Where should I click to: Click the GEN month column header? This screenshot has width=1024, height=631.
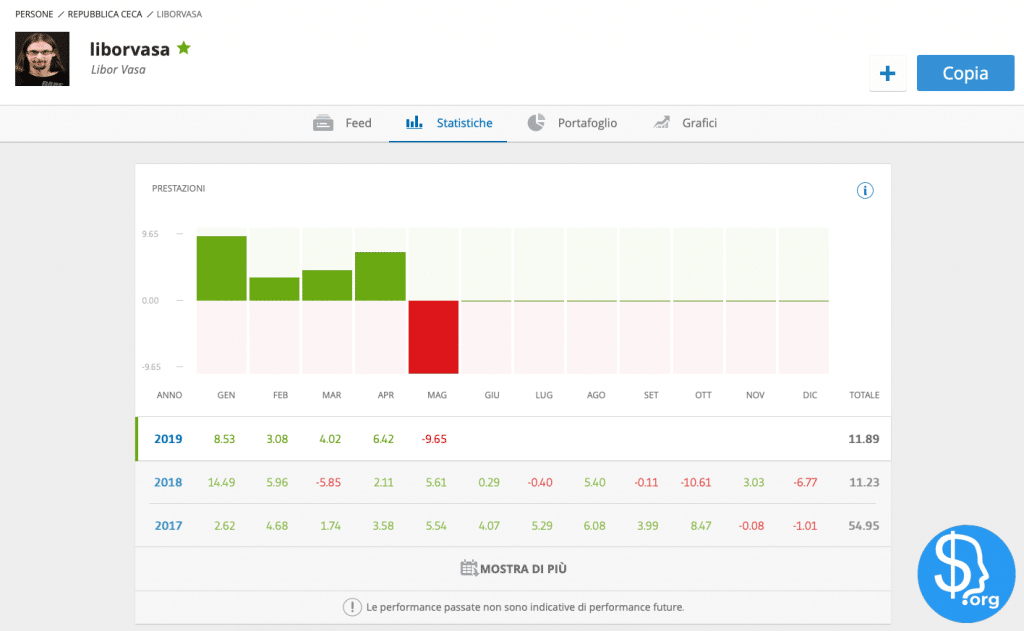[226, 395]
